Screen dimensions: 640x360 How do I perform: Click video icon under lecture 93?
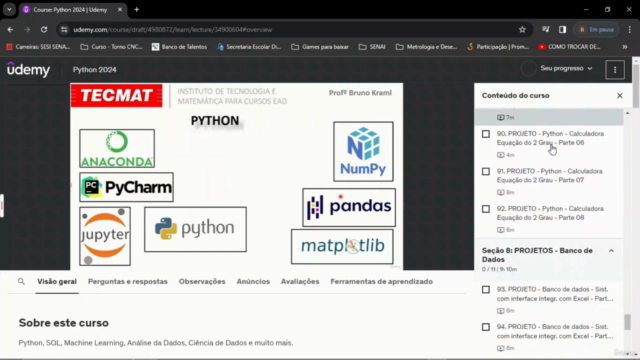point(500,311)
